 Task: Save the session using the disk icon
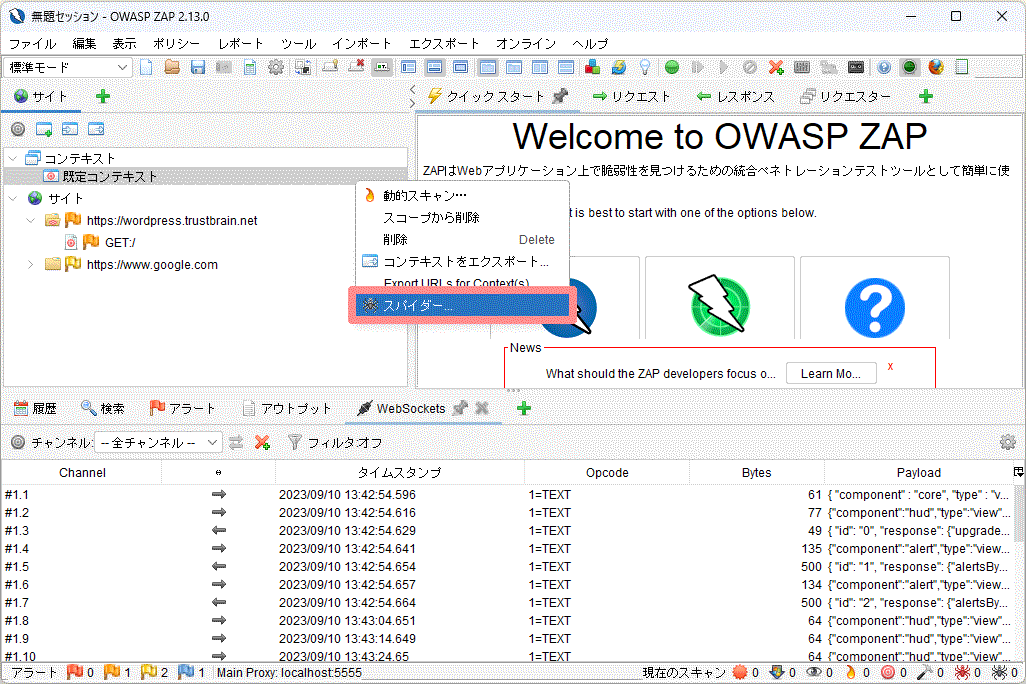(198, 67)
